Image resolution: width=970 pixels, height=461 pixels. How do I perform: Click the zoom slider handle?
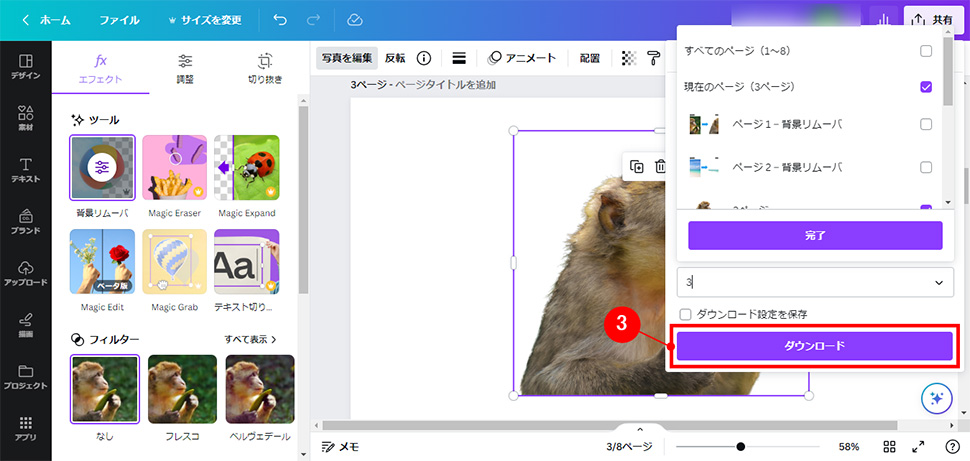point(740,447)
